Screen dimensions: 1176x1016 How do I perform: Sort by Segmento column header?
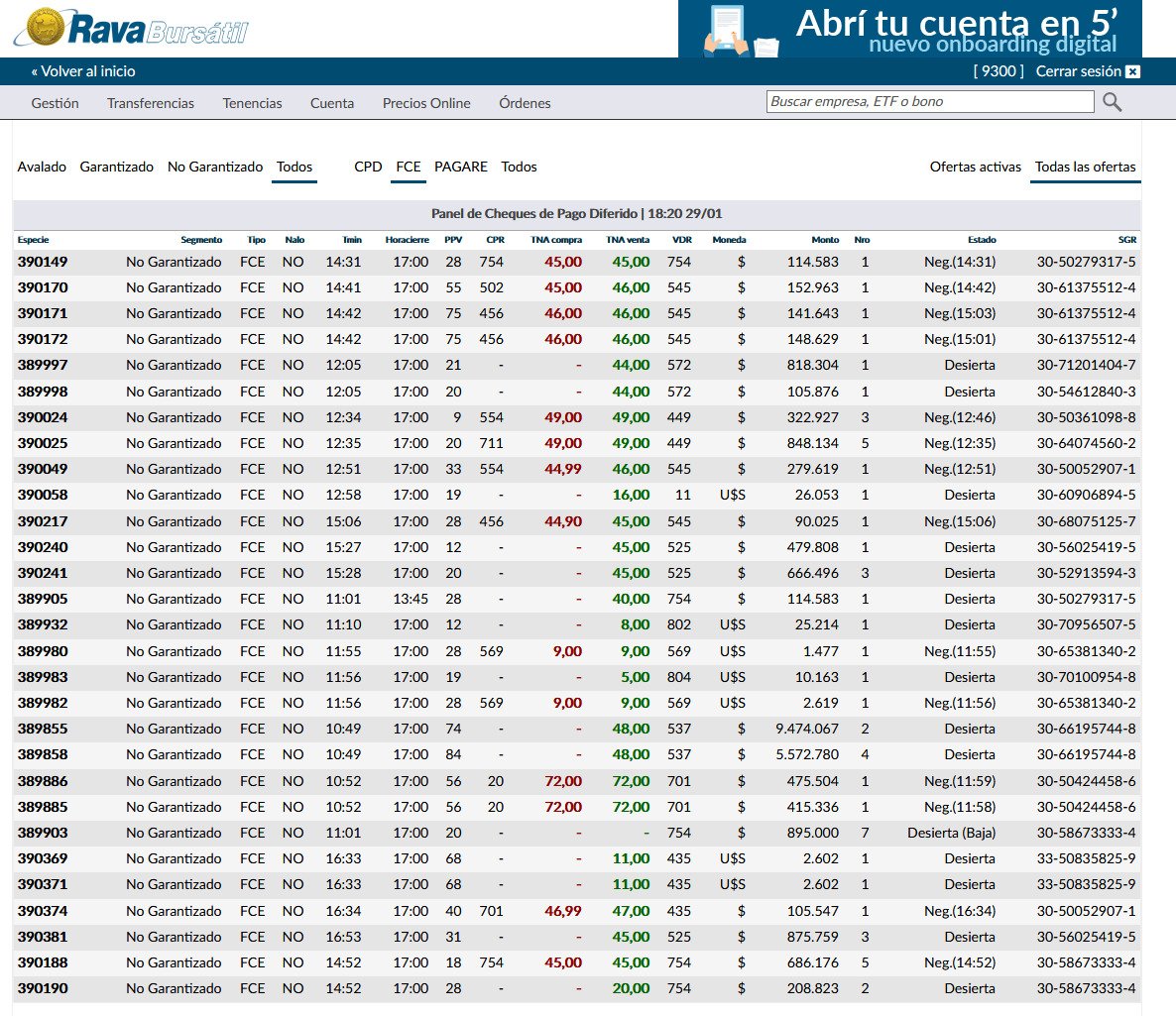pyautogui.click(x=201, y=240)
